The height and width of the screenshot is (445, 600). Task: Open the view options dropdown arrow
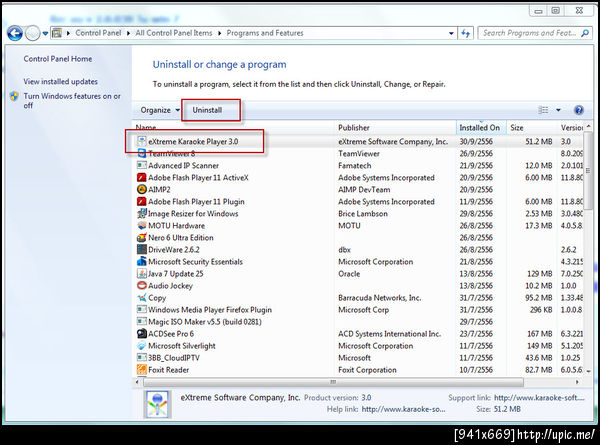[558, 110]
